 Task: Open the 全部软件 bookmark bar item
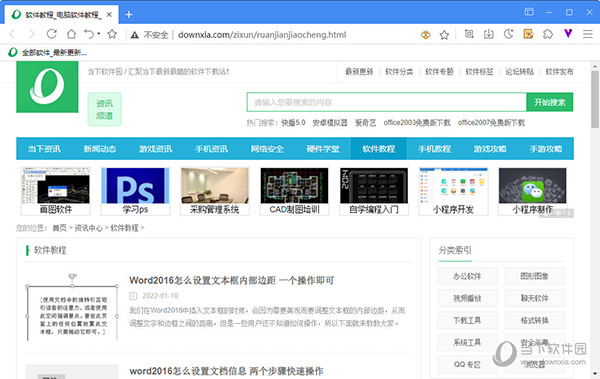48,52
